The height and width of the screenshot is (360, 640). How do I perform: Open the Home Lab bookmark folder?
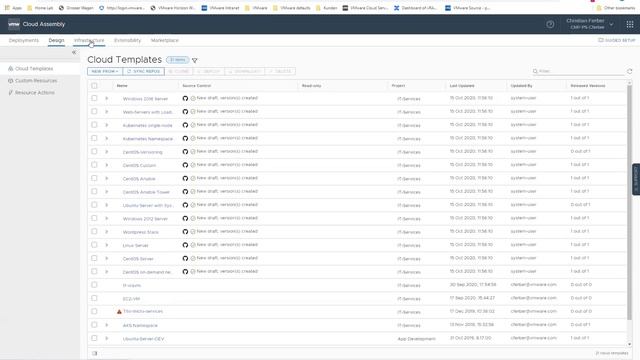pyautogui.click(x=40, y=8)
